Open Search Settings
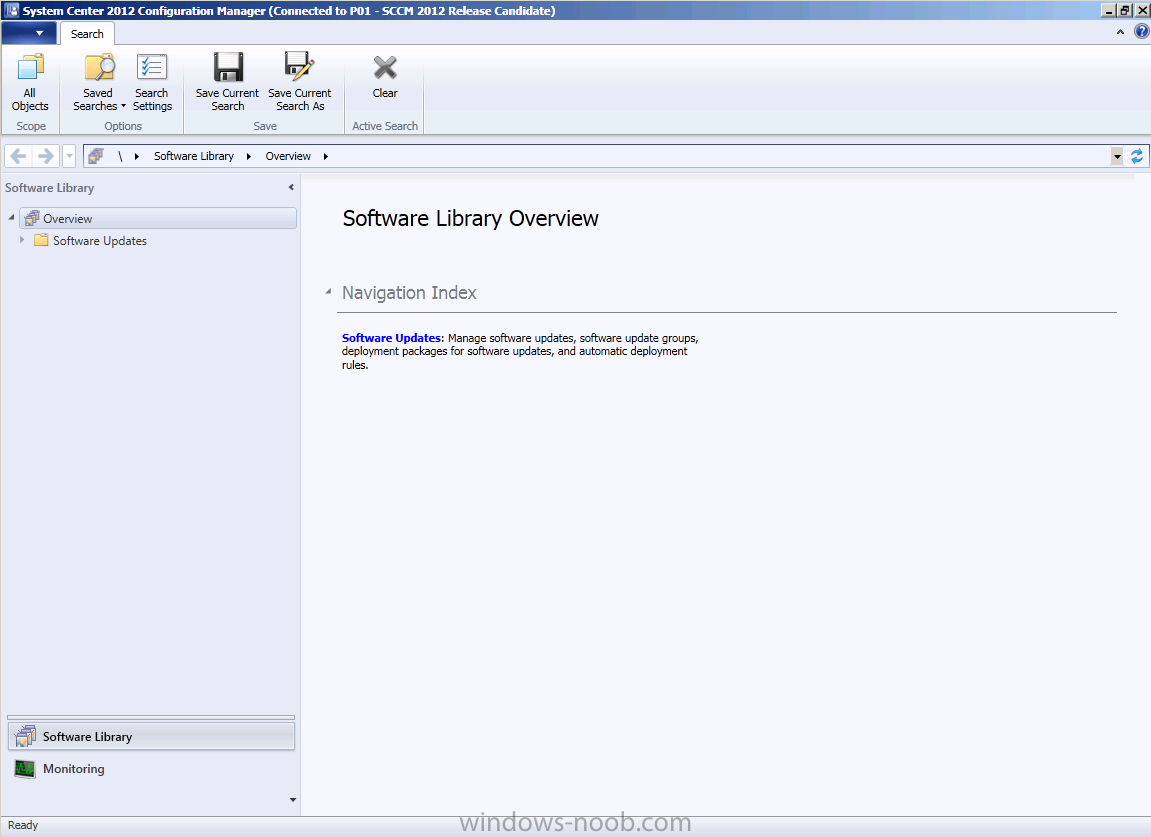The height and width of the screenshot is (837, 1151). [152, 81]
